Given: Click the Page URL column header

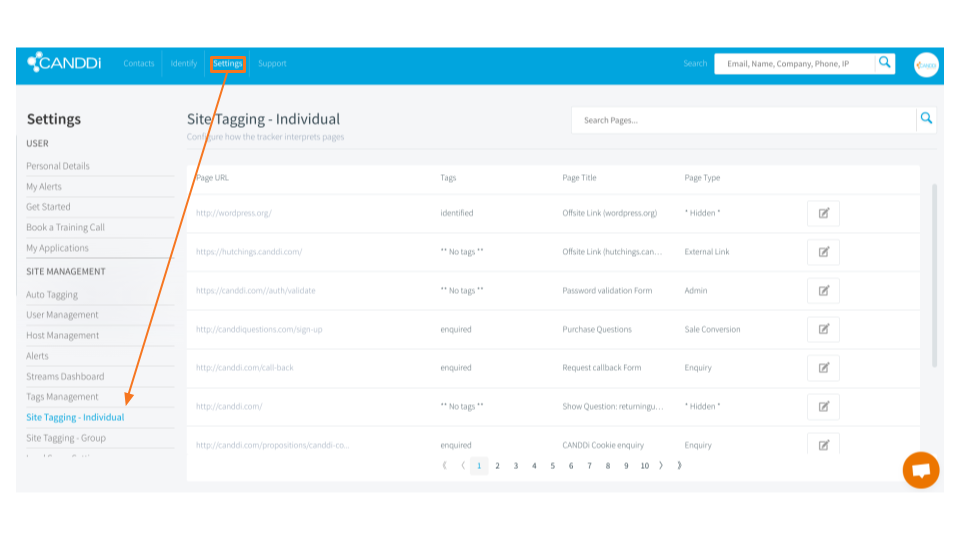Looking at the screenshot, I should (x=212, y=178).
